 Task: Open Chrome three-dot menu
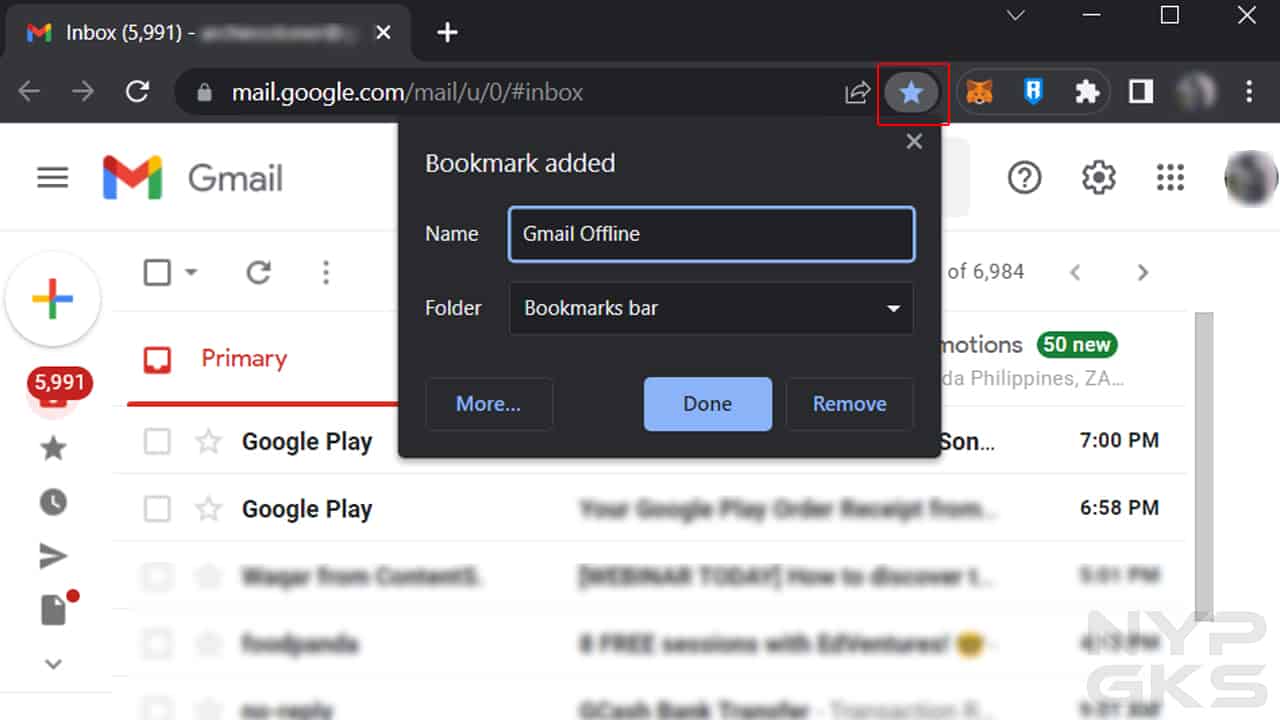coord(1249,92)
